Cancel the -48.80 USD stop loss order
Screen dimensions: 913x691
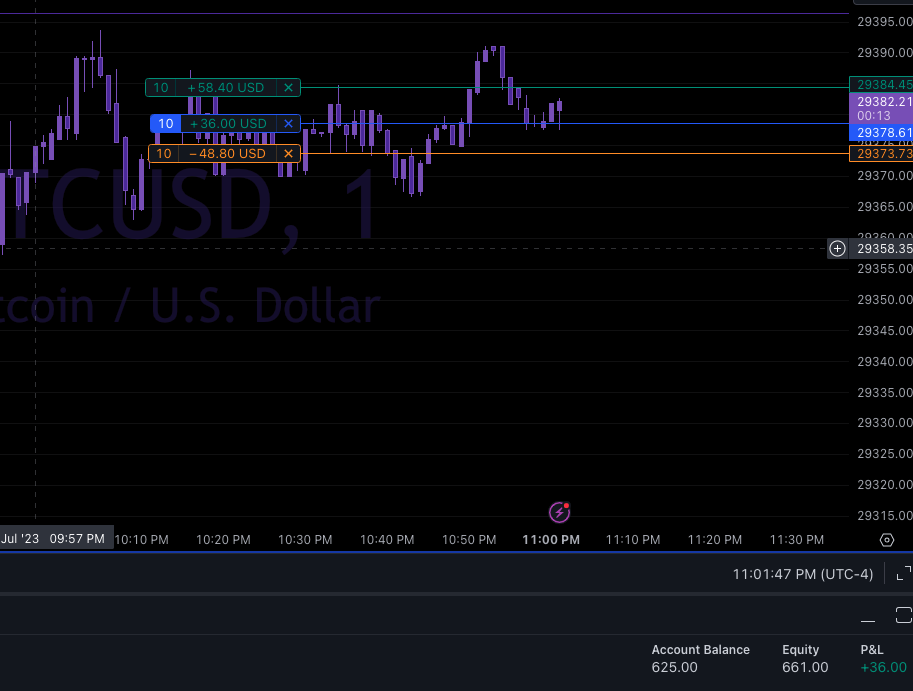click(288, 154)
